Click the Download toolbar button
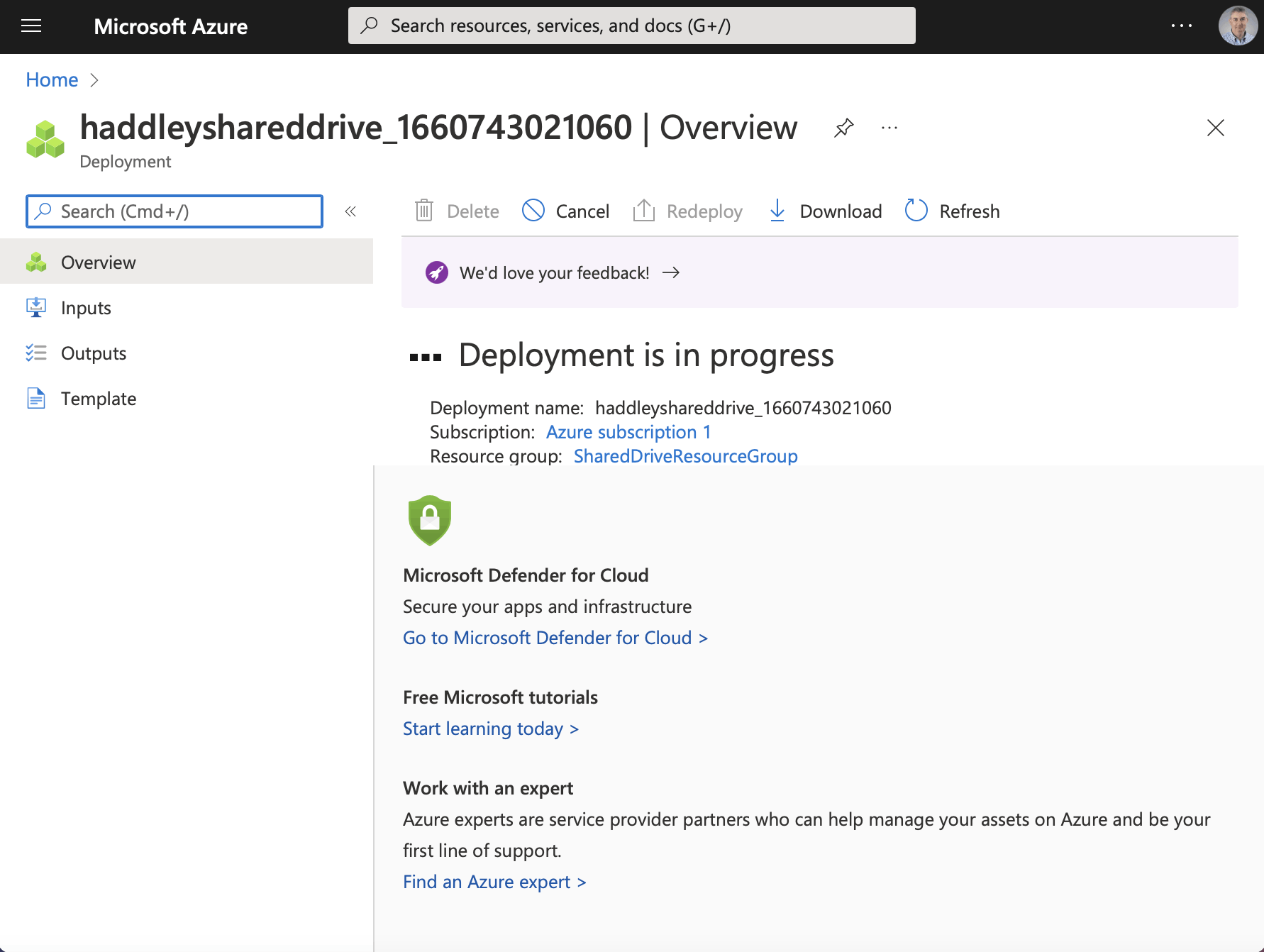 click(x=826, y=211)
